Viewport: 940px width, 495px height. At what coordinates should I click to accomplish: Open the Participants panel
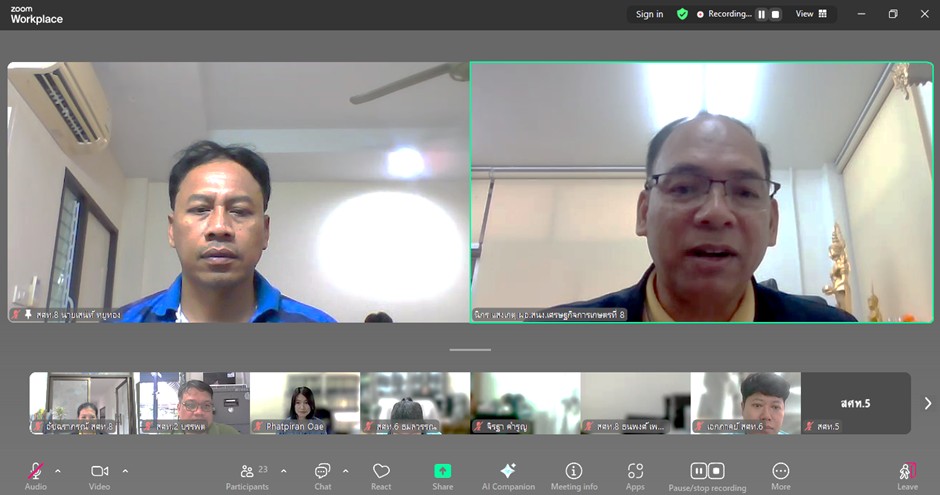click(247, 472)
